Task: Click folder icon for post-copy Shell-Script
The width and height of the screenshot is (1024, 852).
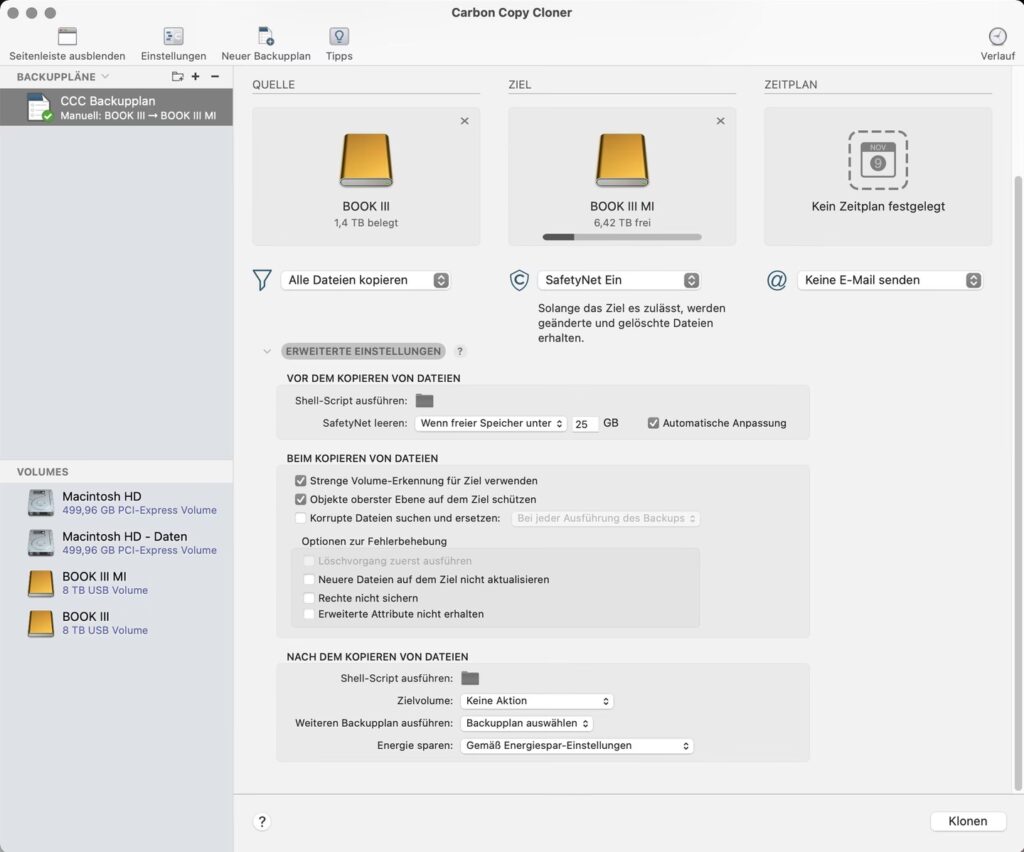Action: 470,679
